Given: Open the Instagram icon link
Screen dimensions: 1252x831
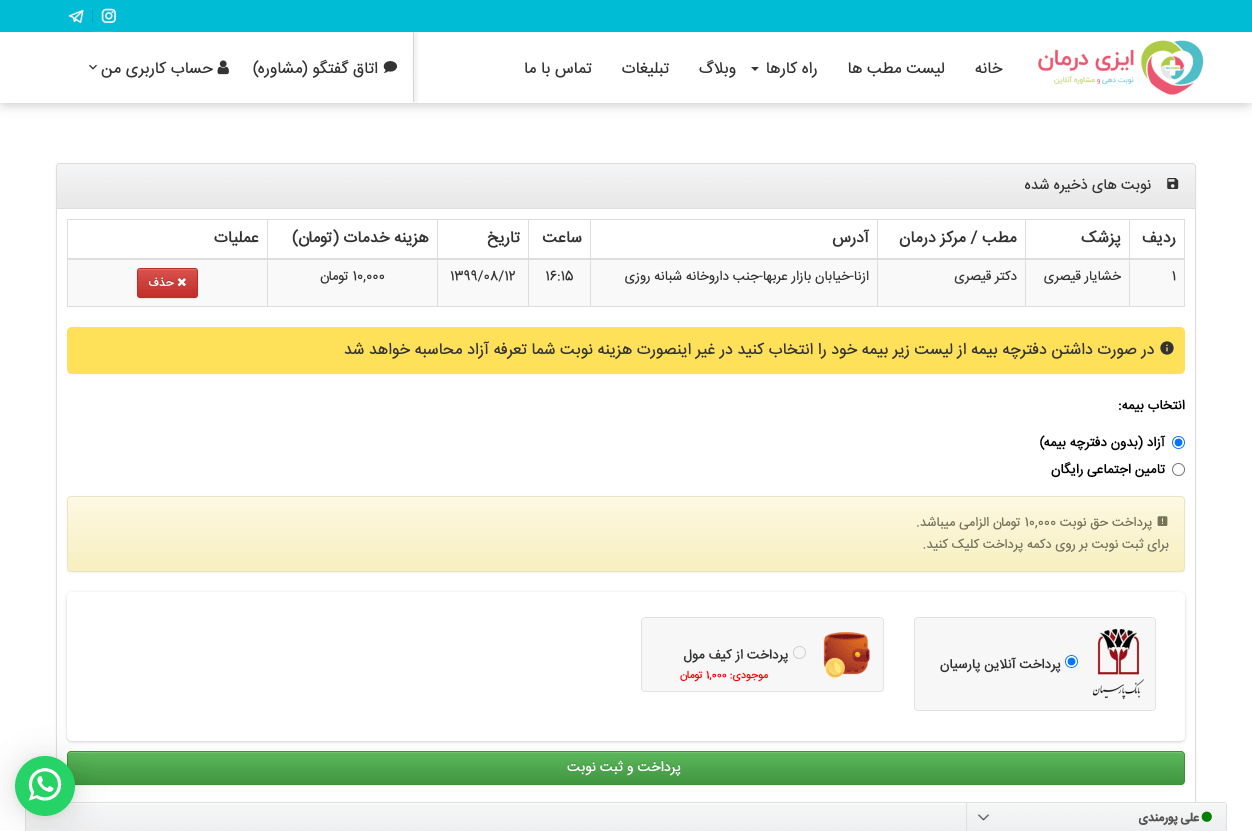Looking at the screenshot, I should (109, 16).
